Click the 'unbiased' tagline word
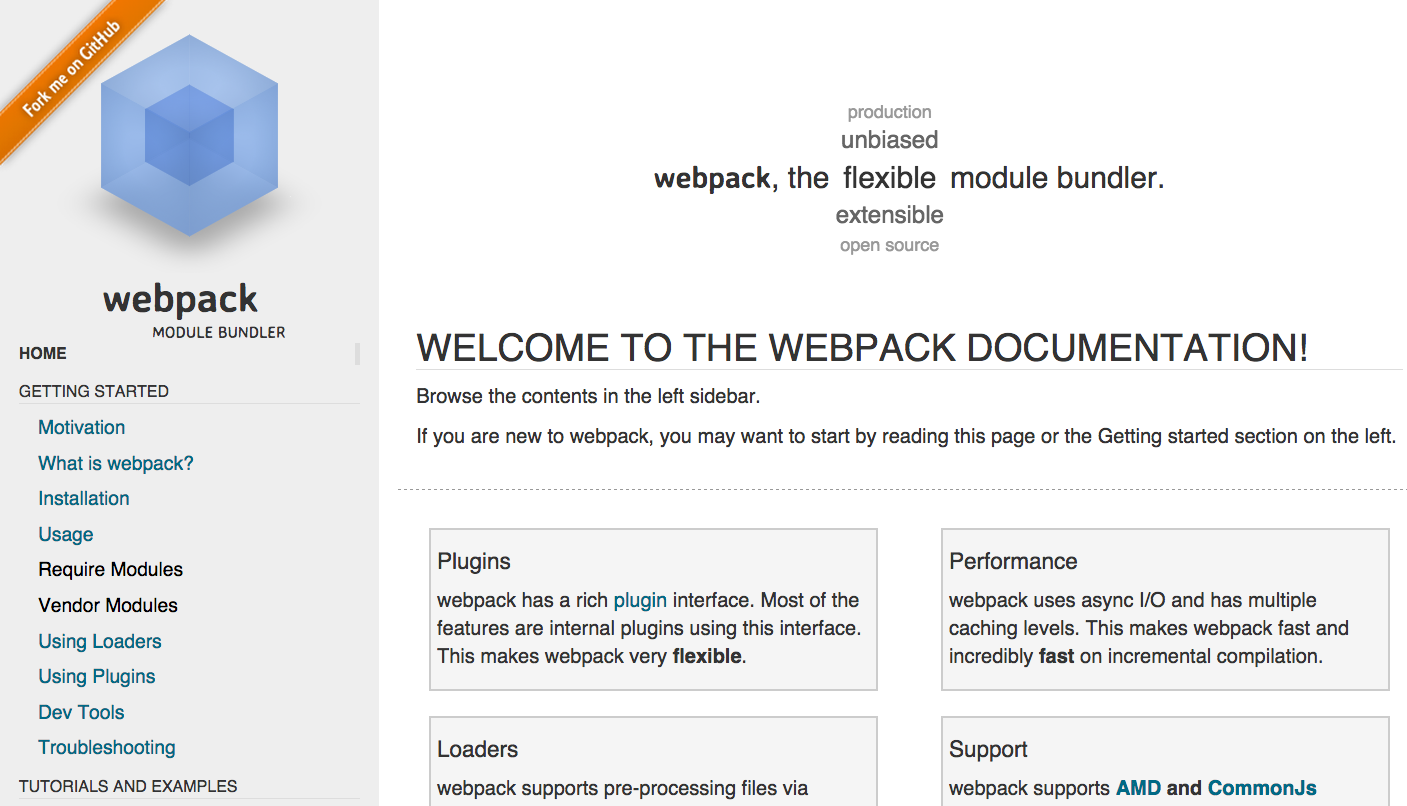The width and height of the screenshot is (1407, 806). pos(889,140)
